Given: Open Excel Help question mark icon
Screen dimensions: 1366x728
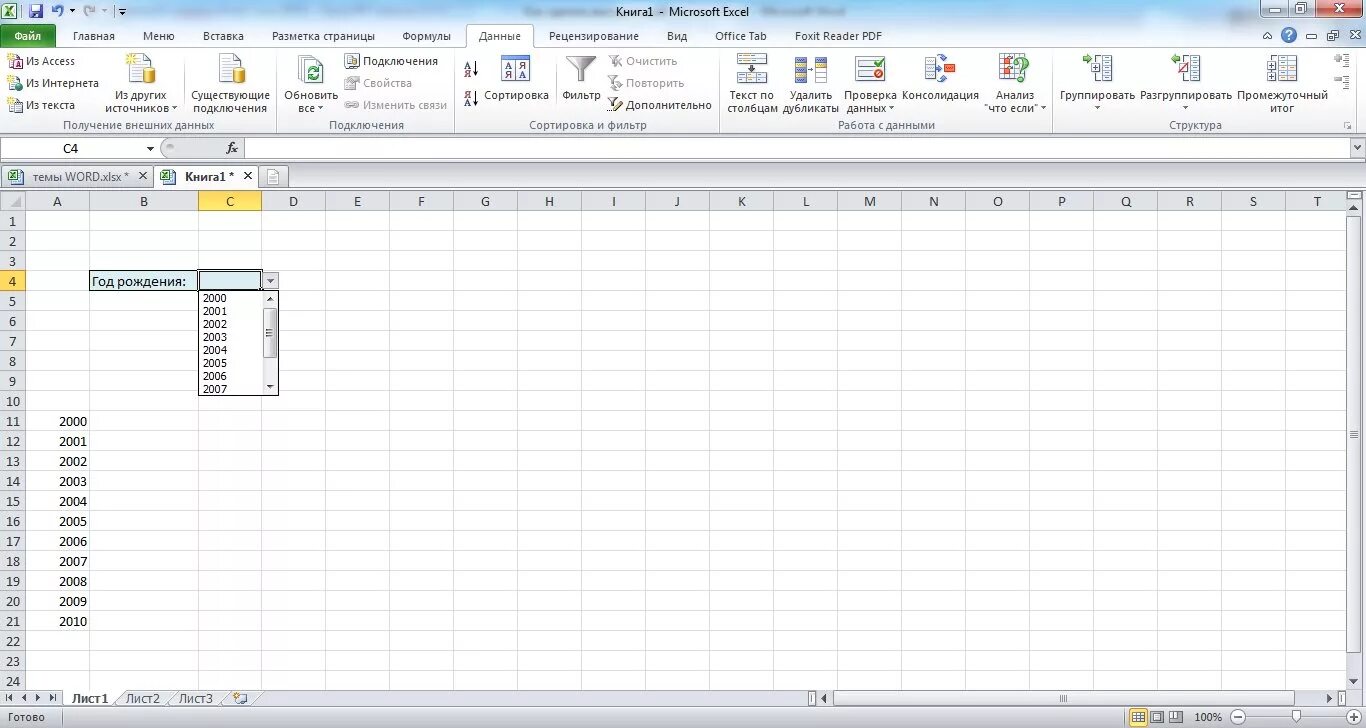Looking at the screenshot, I should [x=1289, y=35].
